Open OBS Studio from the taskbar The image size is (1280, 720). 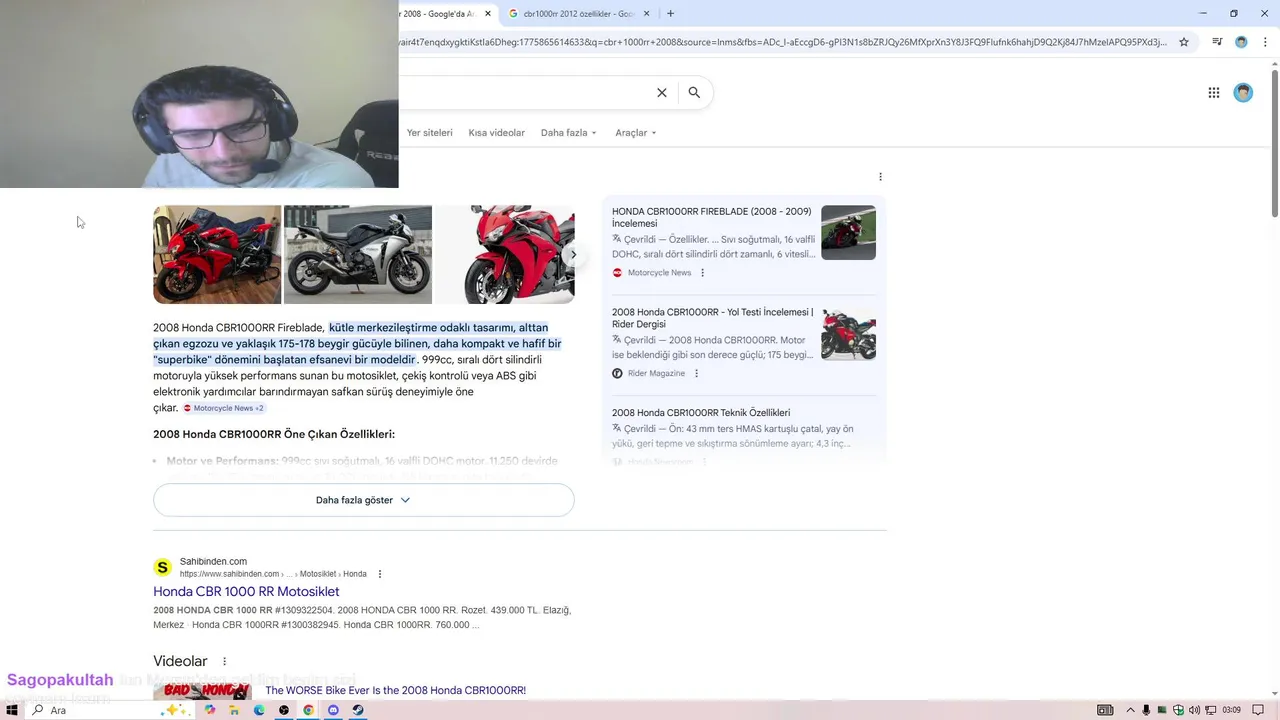(284, 710)
